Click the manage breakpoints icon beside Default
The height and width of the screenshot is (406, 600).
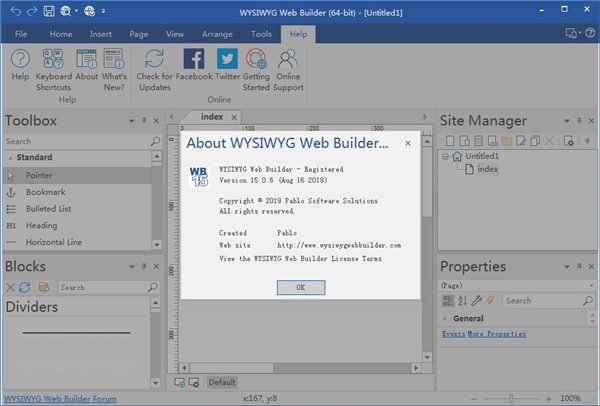pos(194,382)
